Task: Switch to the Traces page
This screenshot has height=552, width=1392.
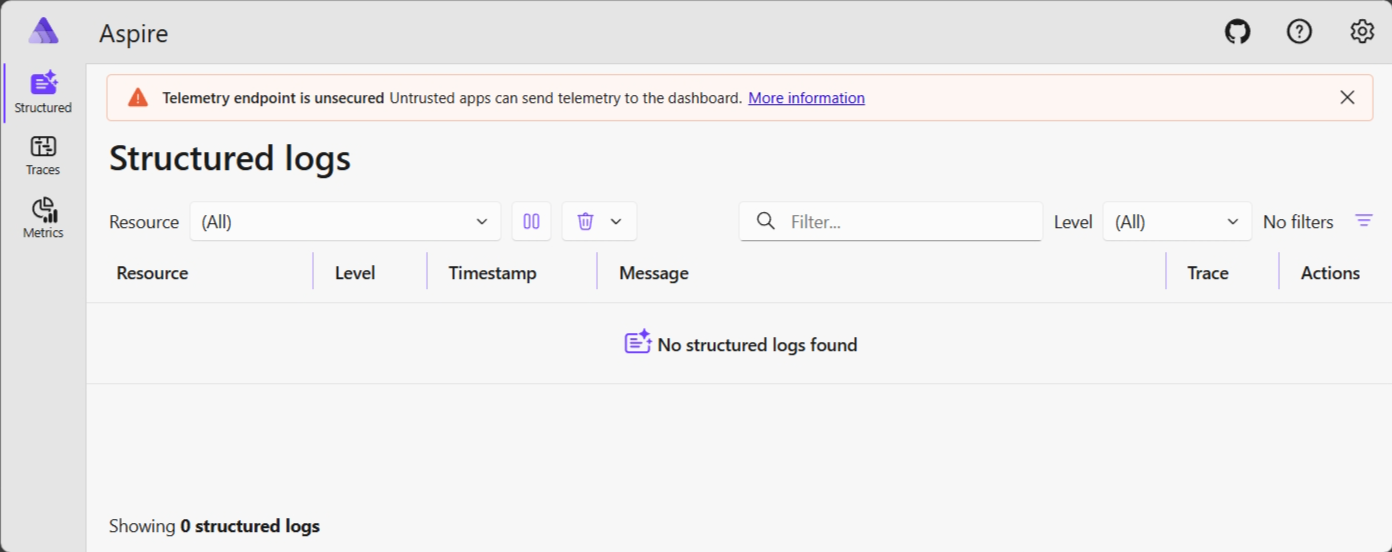Action: click(x=43, y=156)
